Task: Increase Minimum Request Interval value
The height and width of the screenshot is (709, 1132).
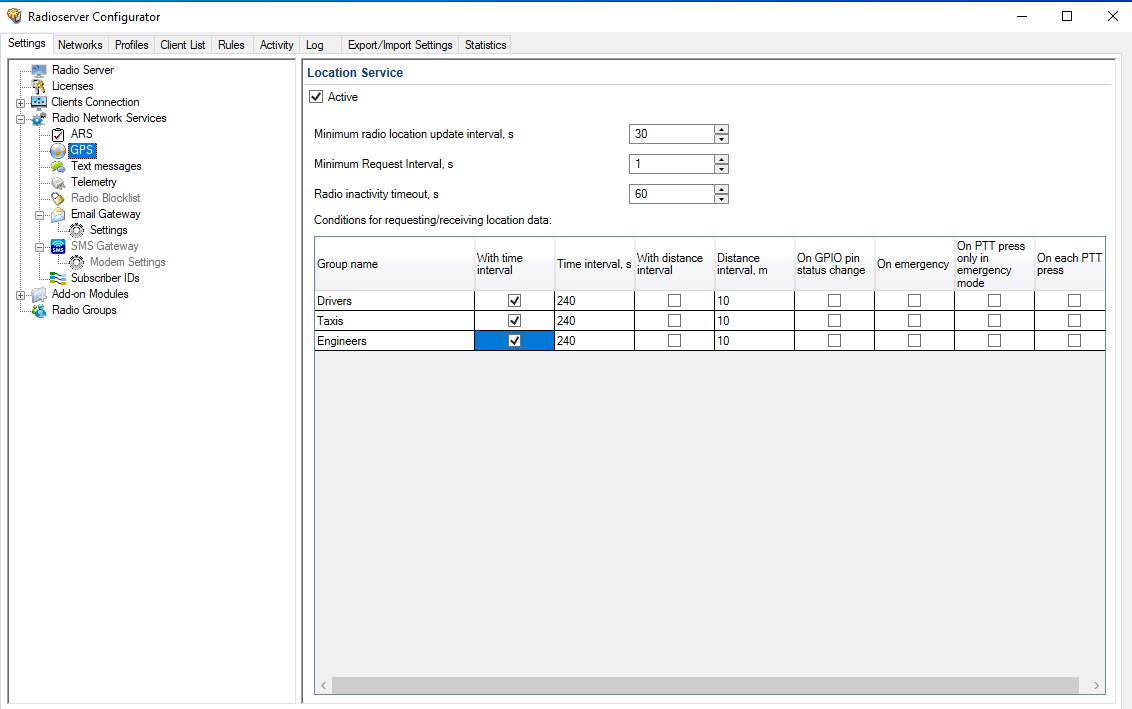Action: point(721,160)
